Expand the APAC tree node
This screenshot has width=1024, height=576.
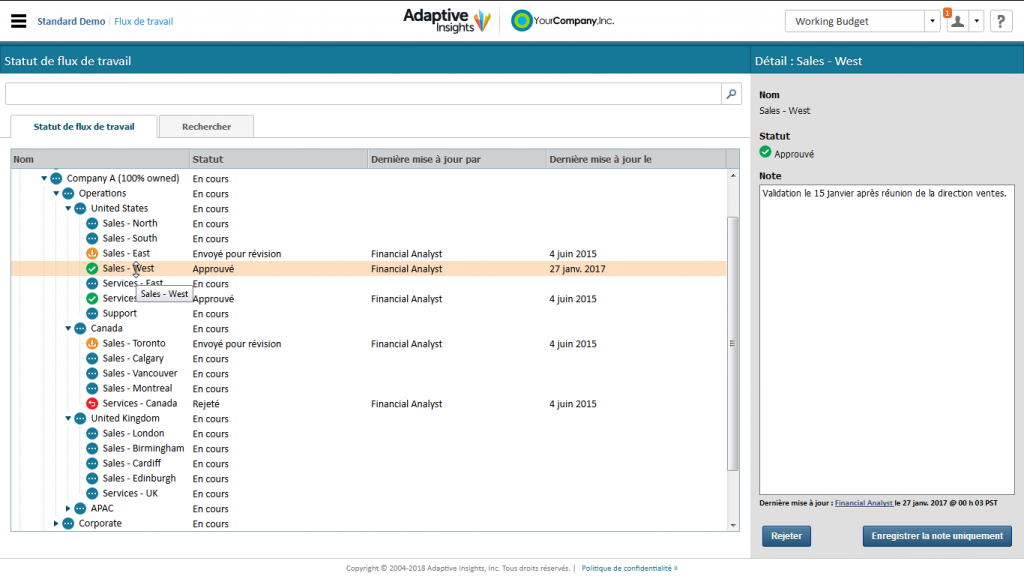[68, 508]
